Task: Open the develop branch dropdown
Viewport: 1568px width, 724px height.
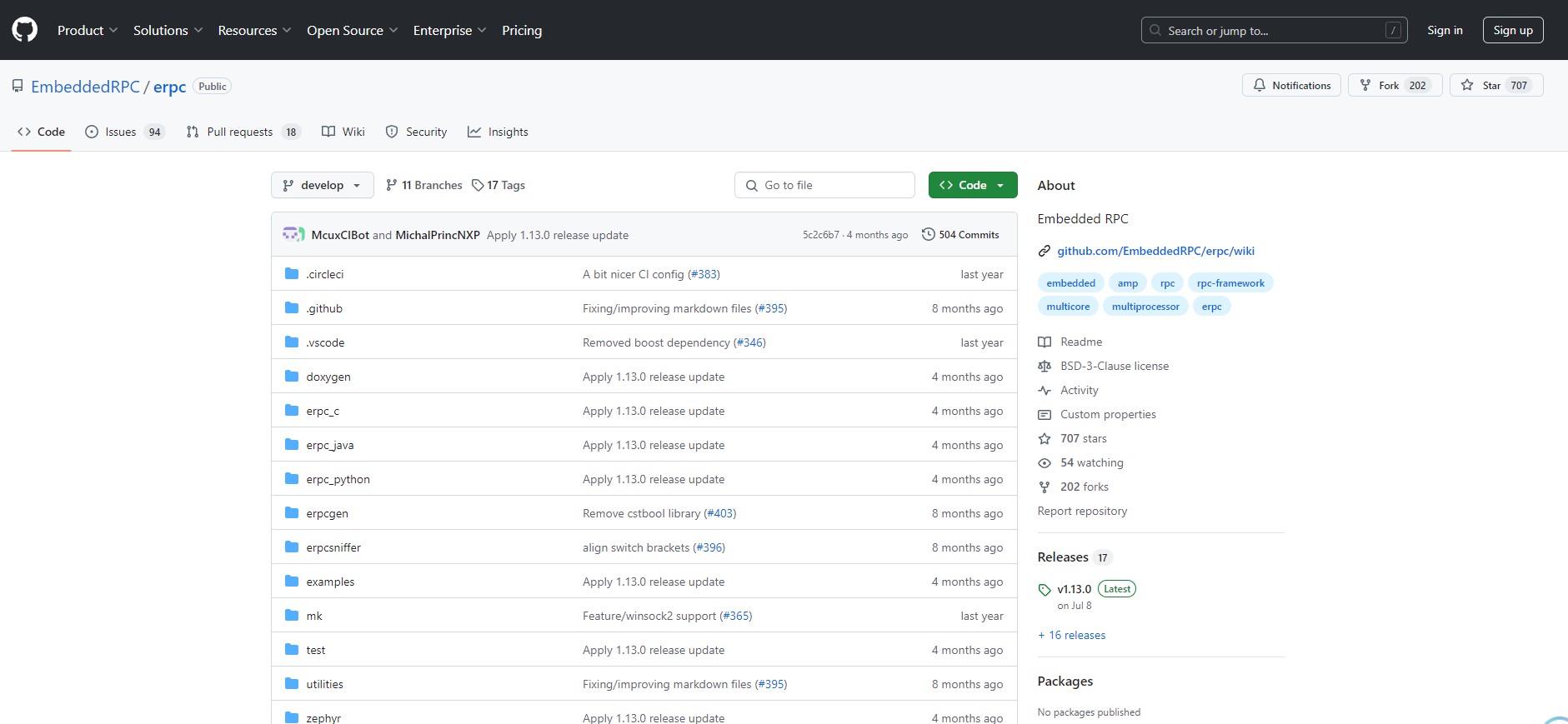Action: coord(322,185)
